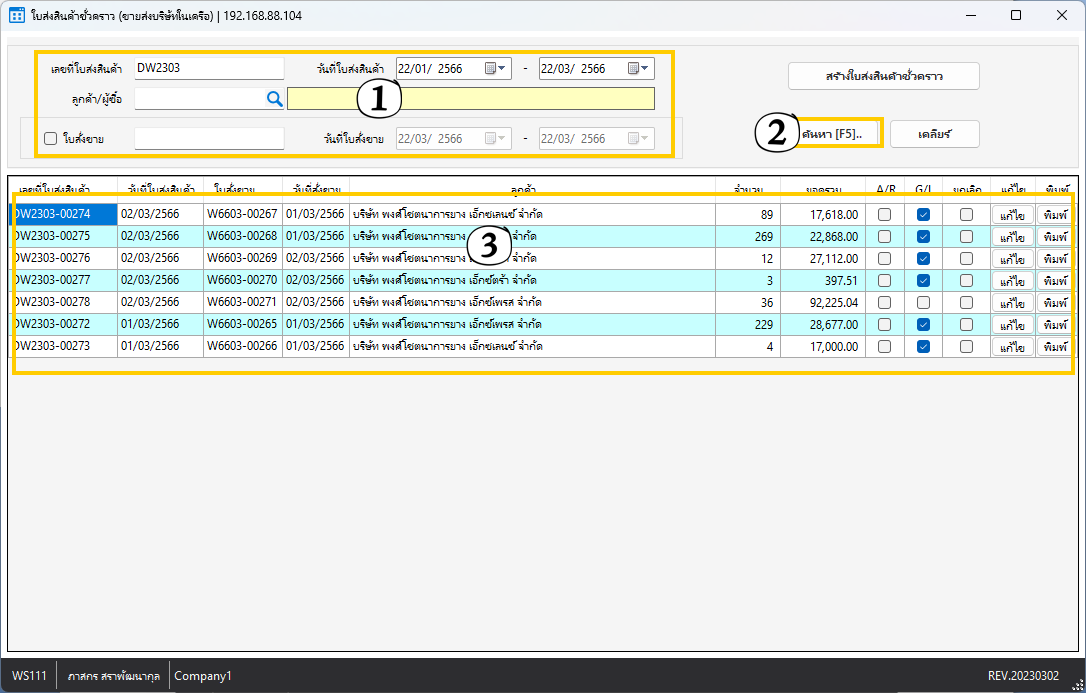Click the สร้างใบส่งสินค้าชั่วคราว button
The width and height of the screenshot is (1086, 693).
(x=883, y=76)
